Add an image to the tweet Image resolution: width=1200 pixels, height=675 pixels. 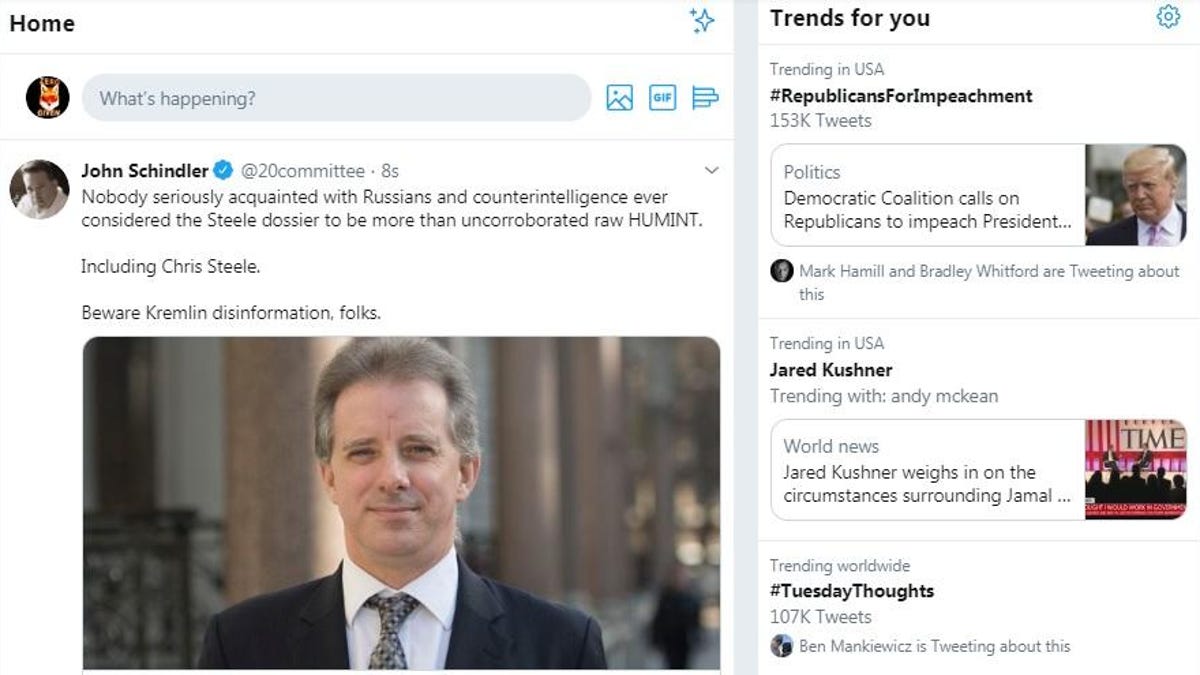pos(620,97)
